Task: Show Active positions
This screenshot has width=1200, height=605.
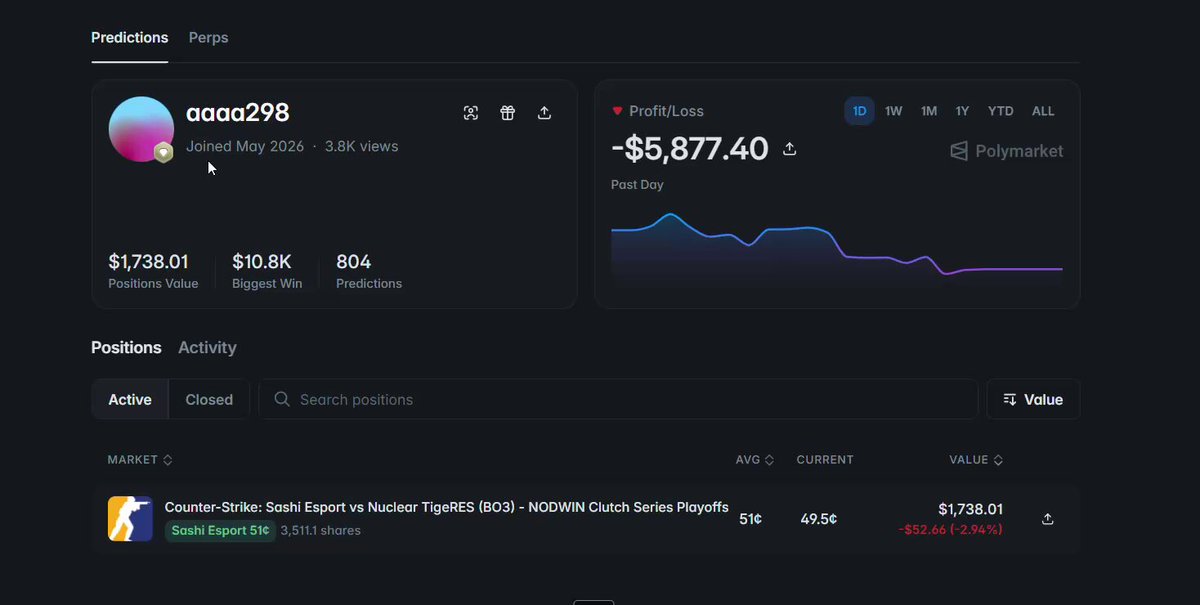Action: pyautogui.click(x=130, y=399)
